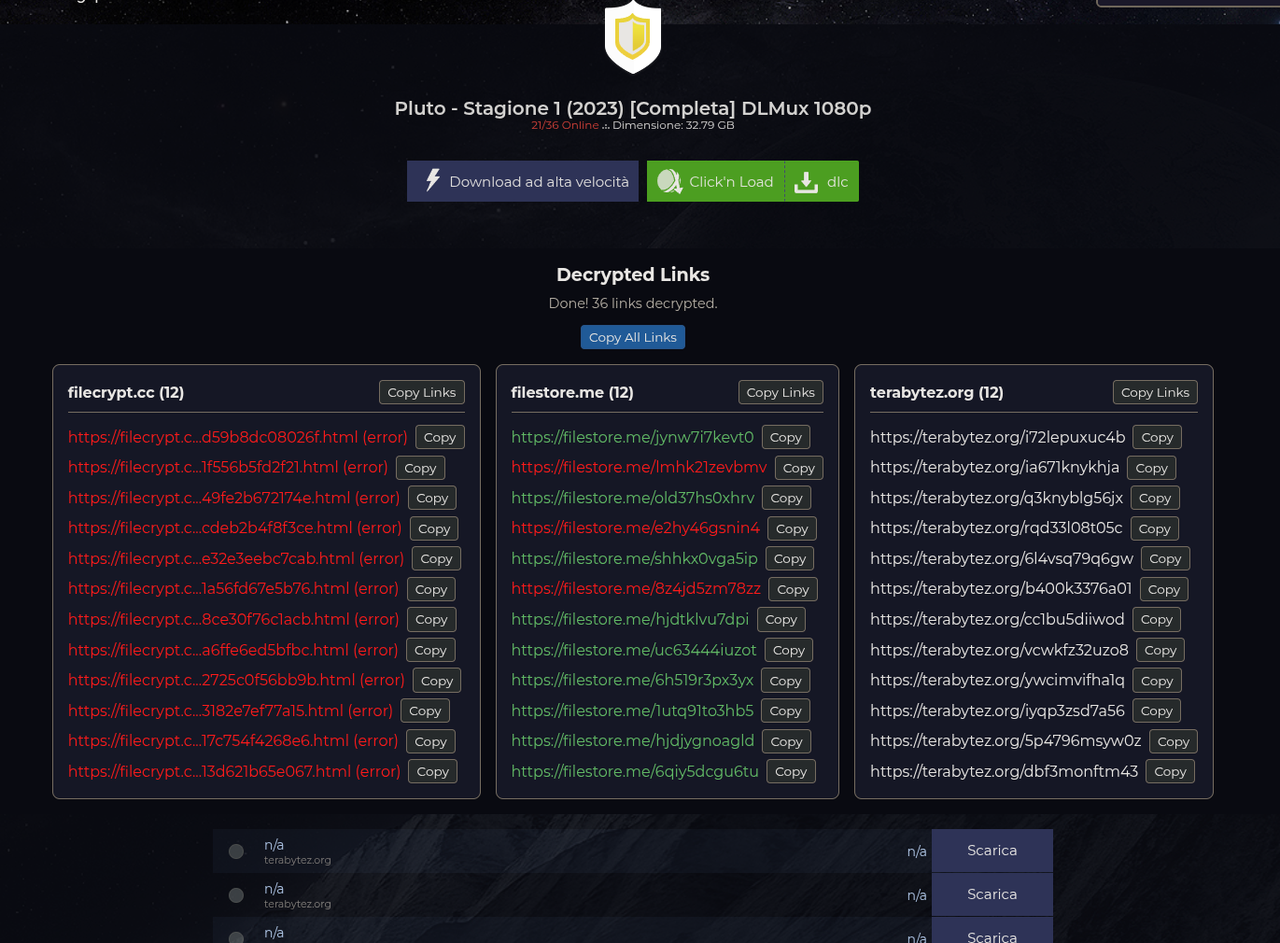Open terabytez.org/ia671knykhja link
This screenshot has height=943, width=1280.
coord(995,467)
